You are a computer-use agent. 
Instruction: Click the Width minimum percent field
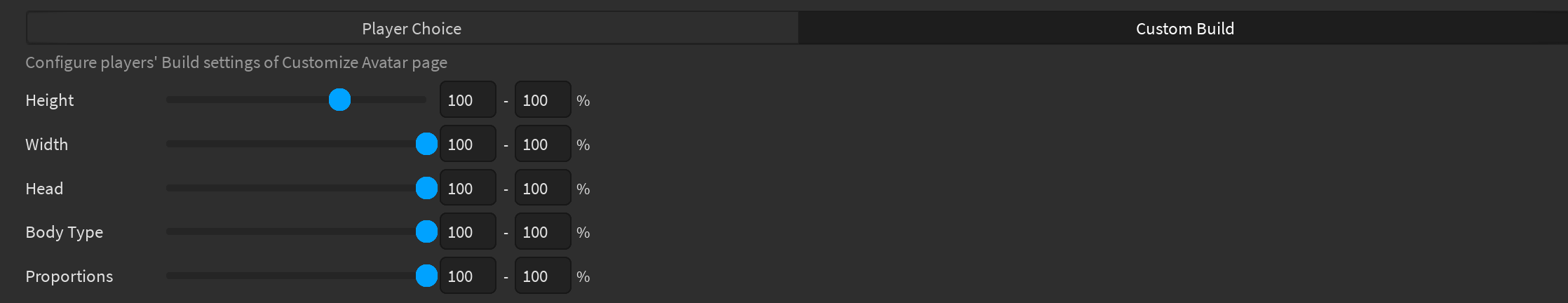[x=468, y=144]
